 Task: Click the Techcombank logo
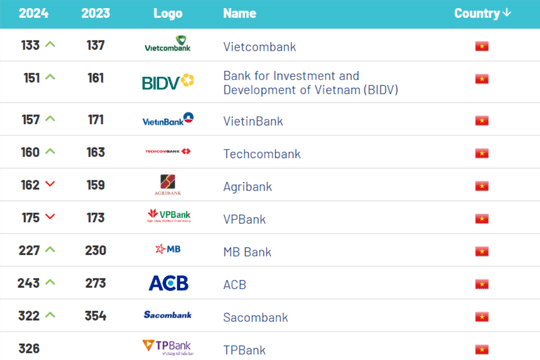pos(168,151)
